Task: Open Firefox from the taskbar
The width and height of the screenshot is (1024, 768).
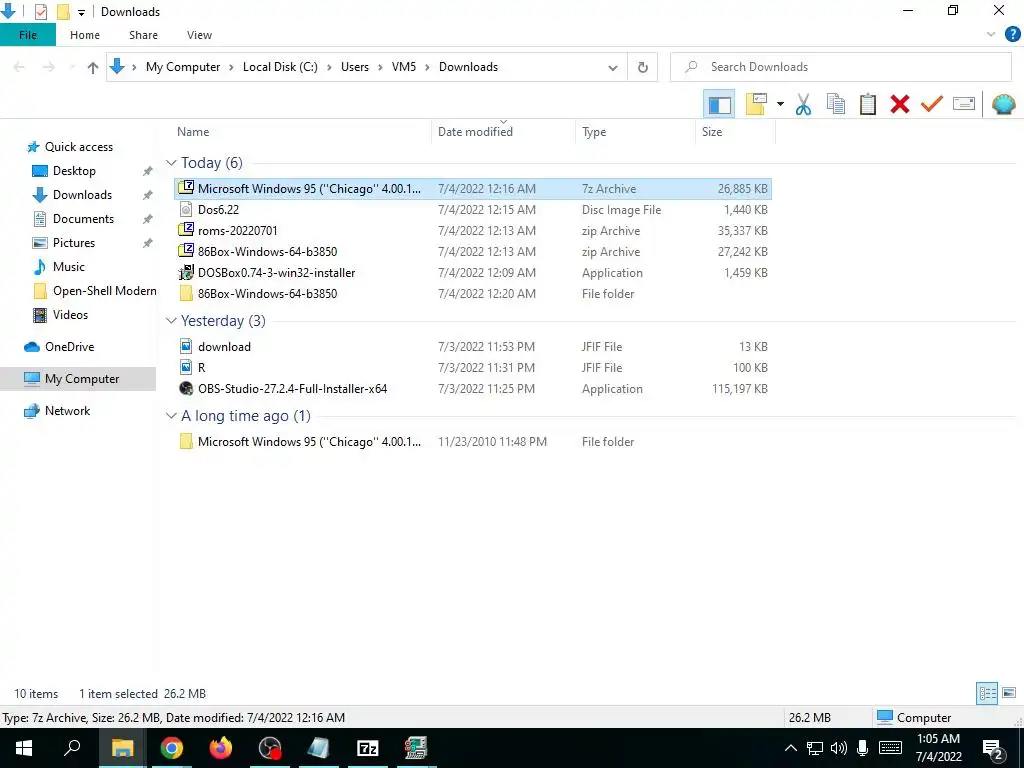Action: click(221, 748)
